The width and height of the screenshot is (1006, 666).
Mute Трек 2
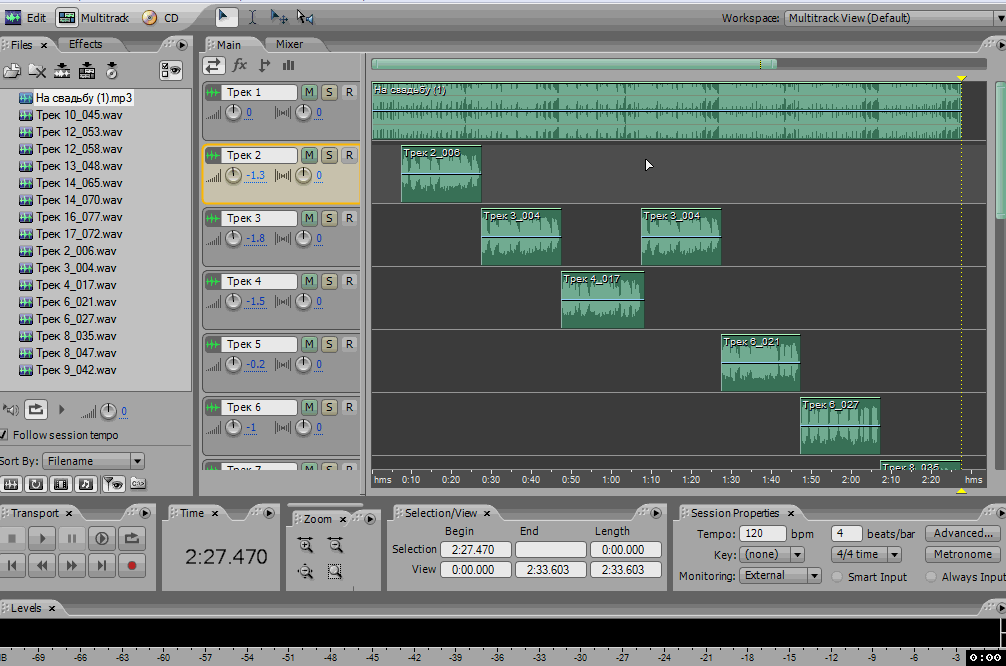point(309,155)
